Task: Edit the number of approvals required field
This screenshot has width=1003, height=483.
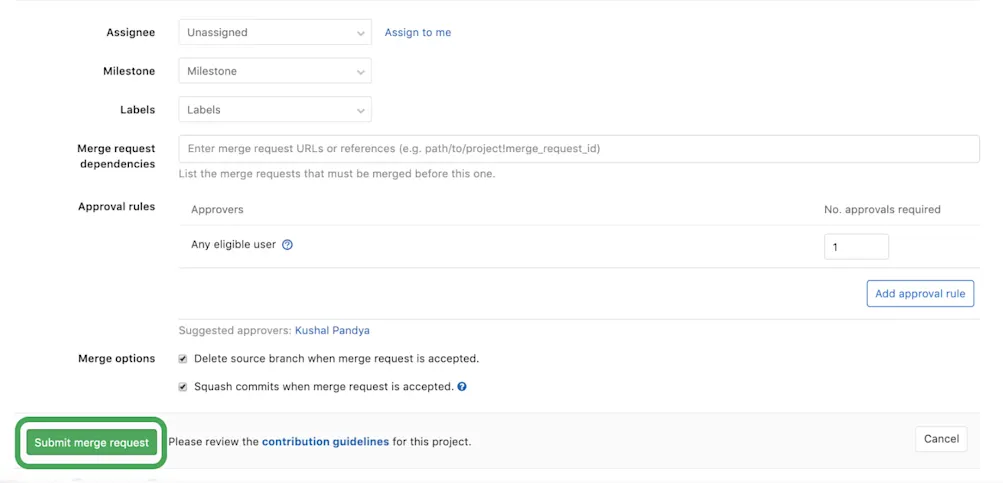Action: (x=856, y=247)
